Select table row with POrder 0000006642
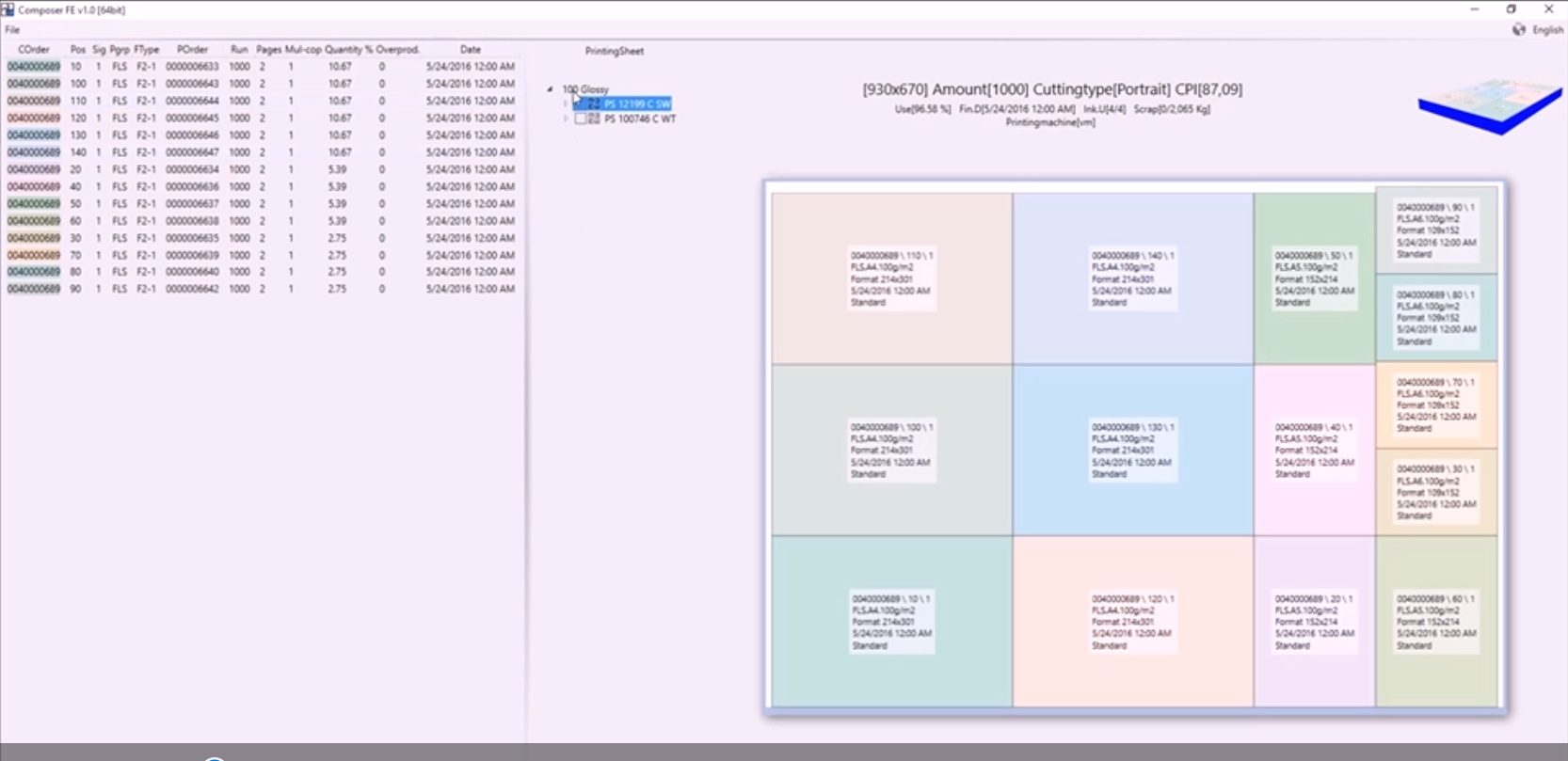 192,290
